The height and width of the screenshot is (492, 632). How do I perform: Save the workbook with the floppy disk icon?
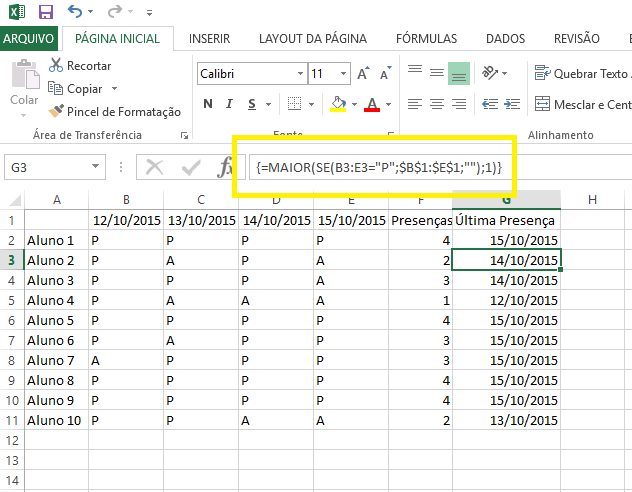pos(46,12)
